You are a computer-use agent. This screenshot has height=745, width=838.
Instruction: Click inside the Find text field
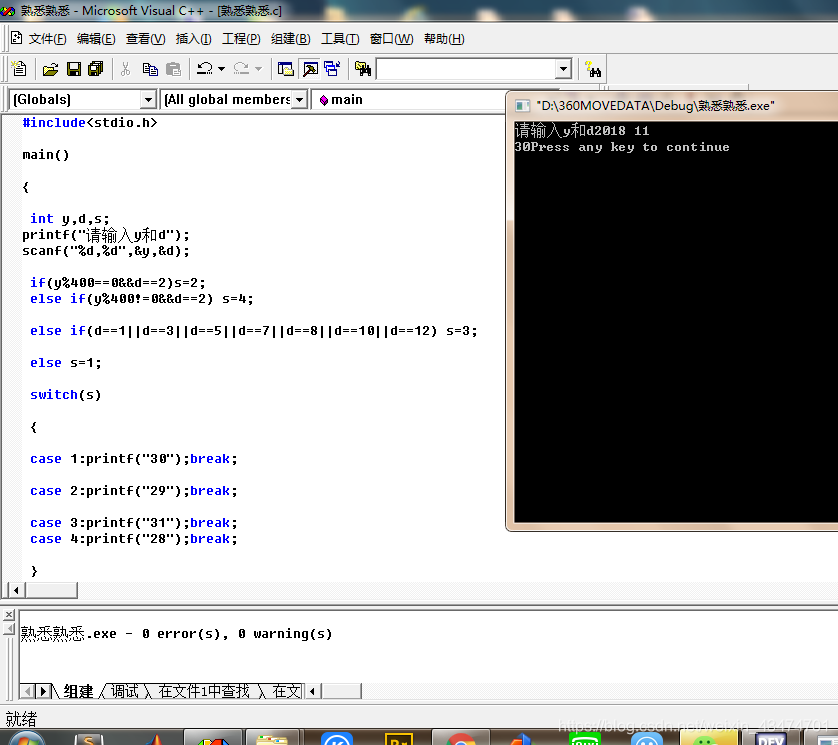pos(466,69)
